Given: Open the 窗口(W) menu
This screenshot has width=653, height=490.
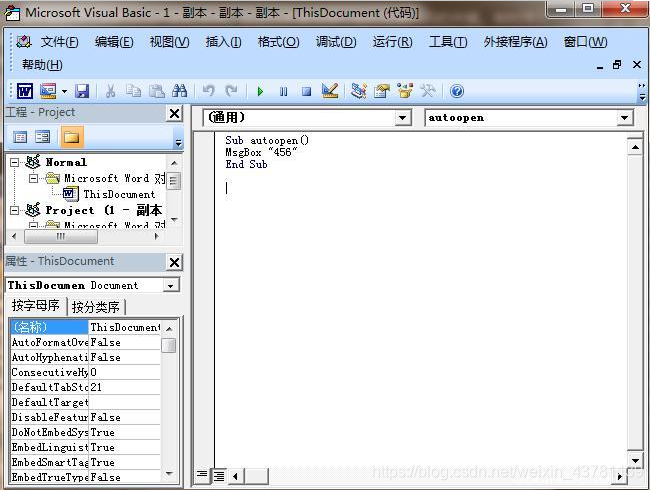Looking at the screenshot, I should tap(585, 42).
